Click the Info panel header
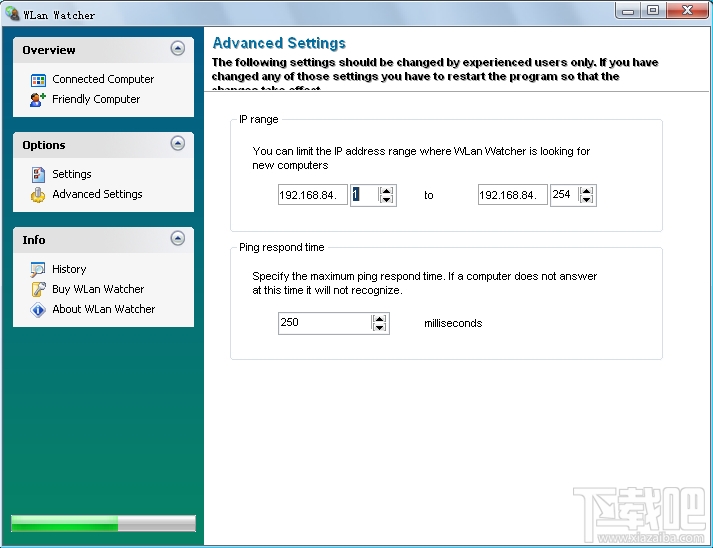 [103, 240]
